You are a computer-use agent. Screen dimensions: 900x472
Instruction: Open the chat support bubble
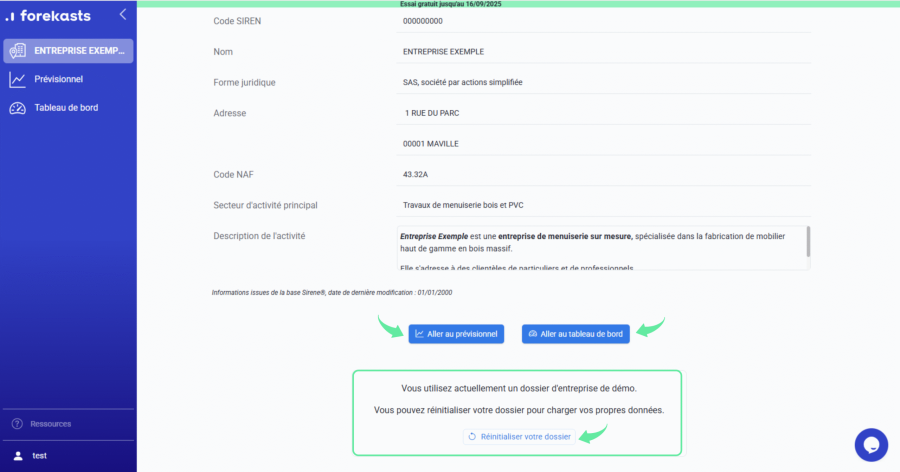point(871,445)
